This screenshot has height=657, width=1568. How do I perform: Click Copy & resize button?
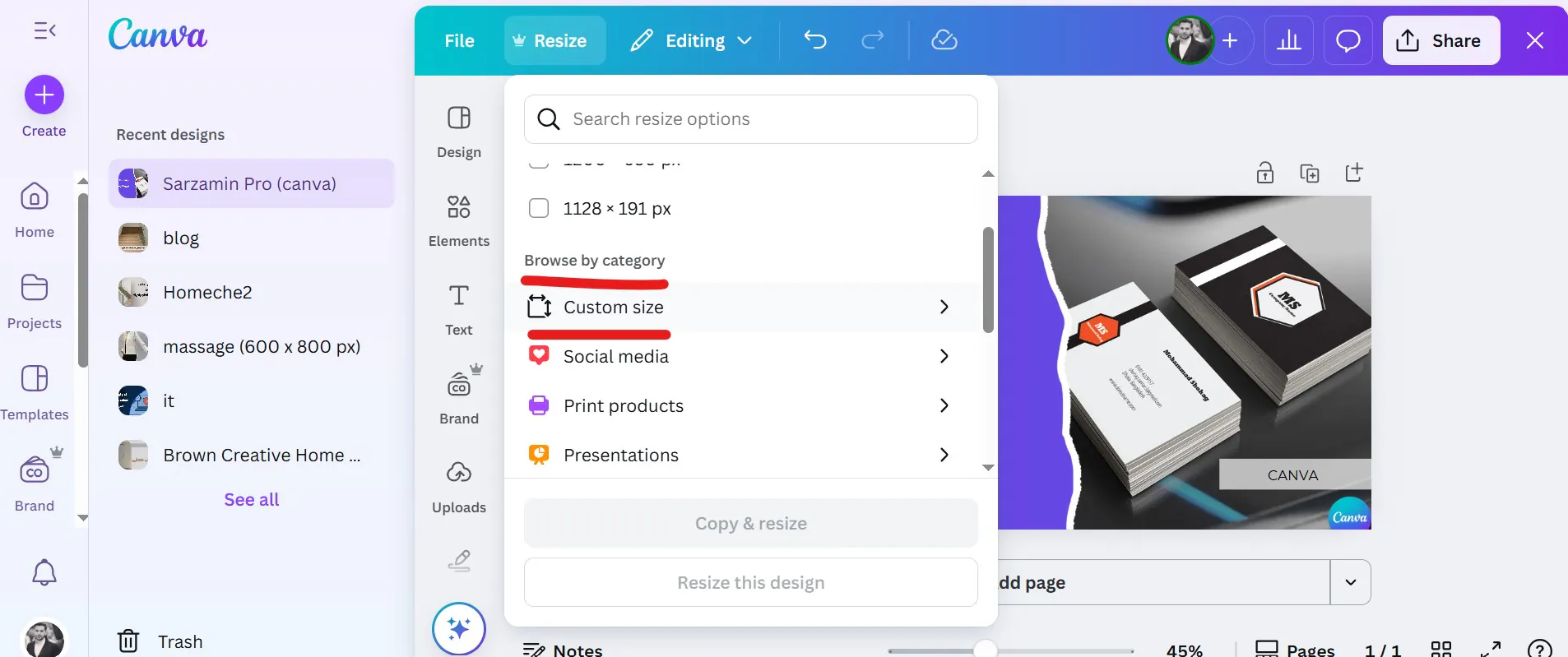click(x=751, y=524)
